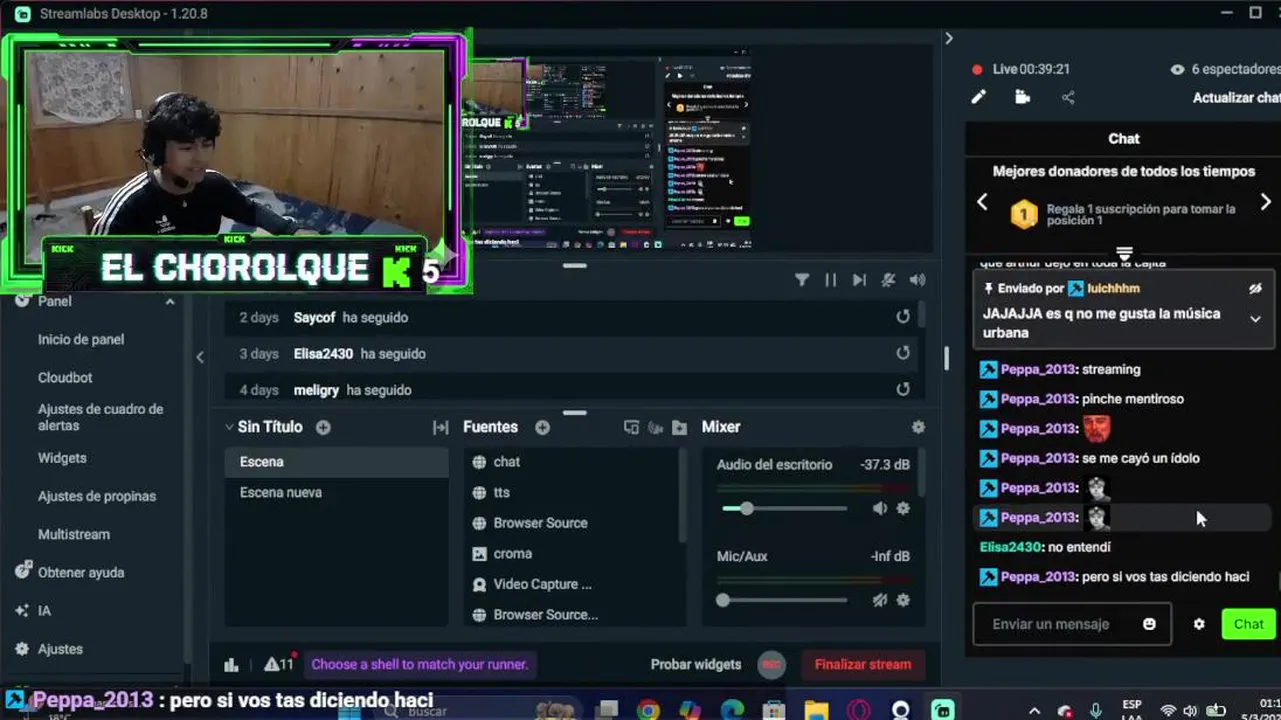Pause the alert queue
The image size is (1281, 720).
coord(830,280)
